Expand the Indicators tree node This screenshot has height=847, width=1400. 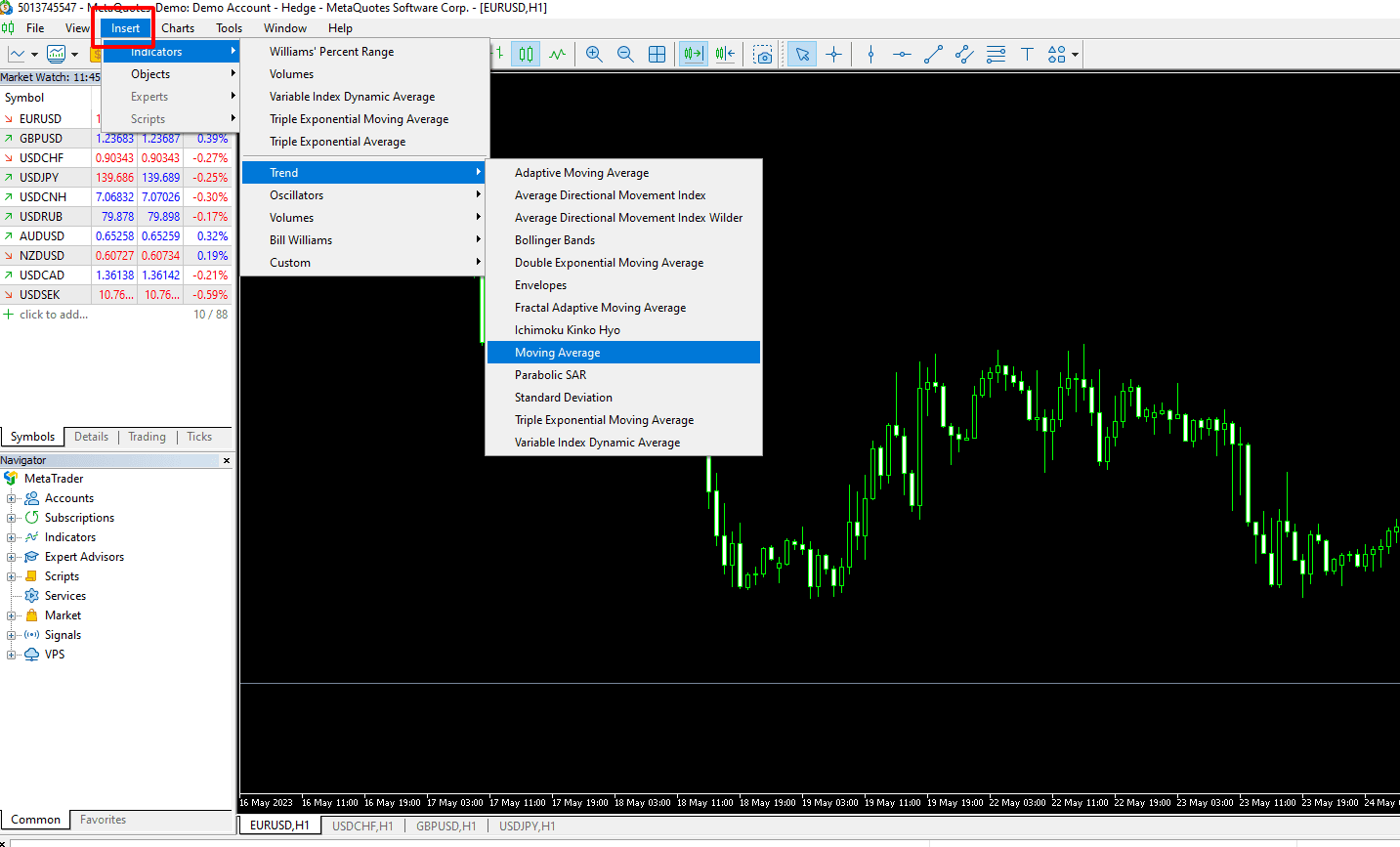coord(12,537)
